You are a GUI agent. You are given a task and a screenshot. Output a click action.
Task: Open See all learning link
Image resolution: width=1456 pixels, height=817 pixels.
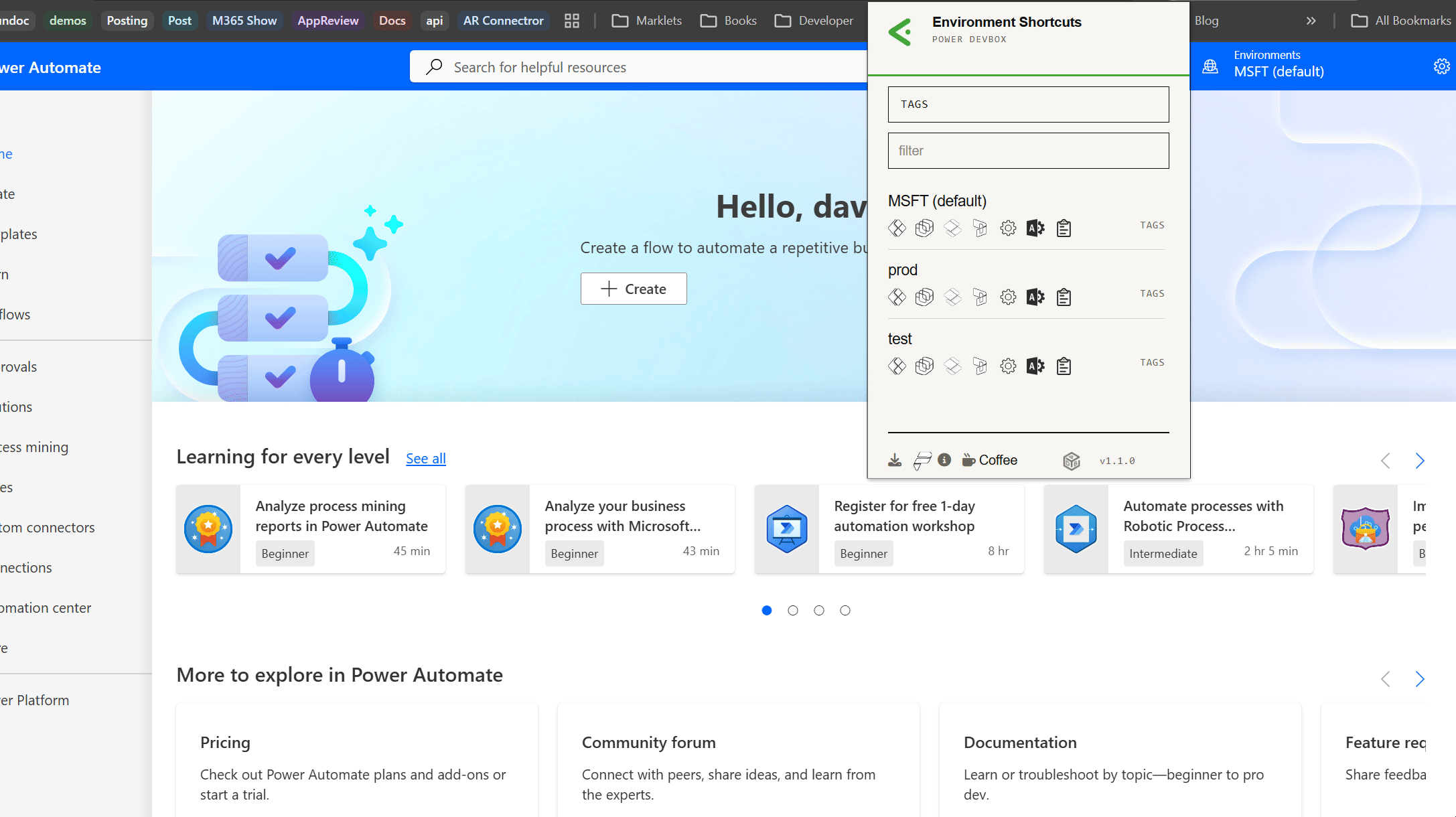[x=426, y=459]
